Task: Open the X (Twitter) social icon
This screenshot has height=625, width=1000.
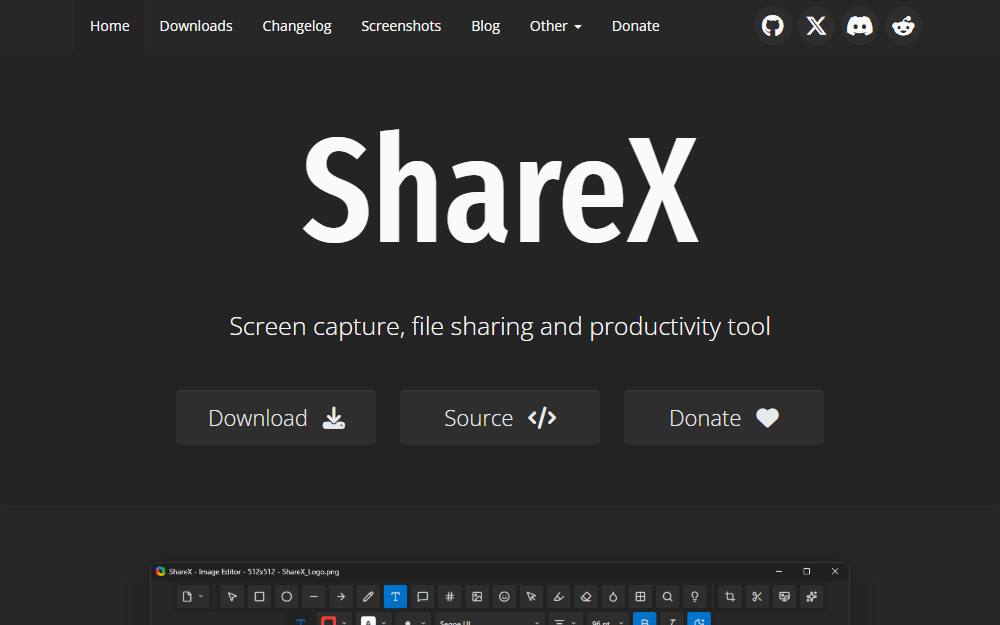Action: pyautogui.click(x=816, y=26)
